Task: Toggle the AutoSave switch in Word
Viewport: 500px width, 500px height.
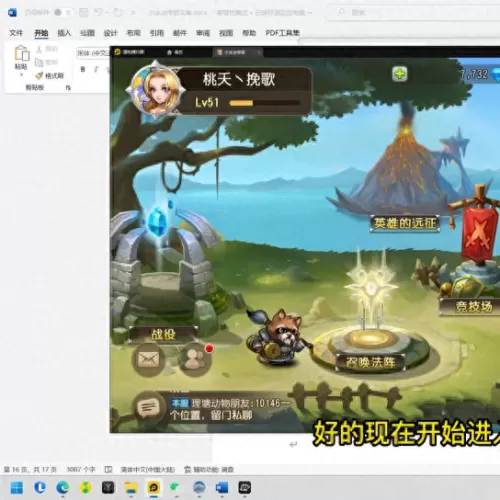Action: [x=62, y=13]
